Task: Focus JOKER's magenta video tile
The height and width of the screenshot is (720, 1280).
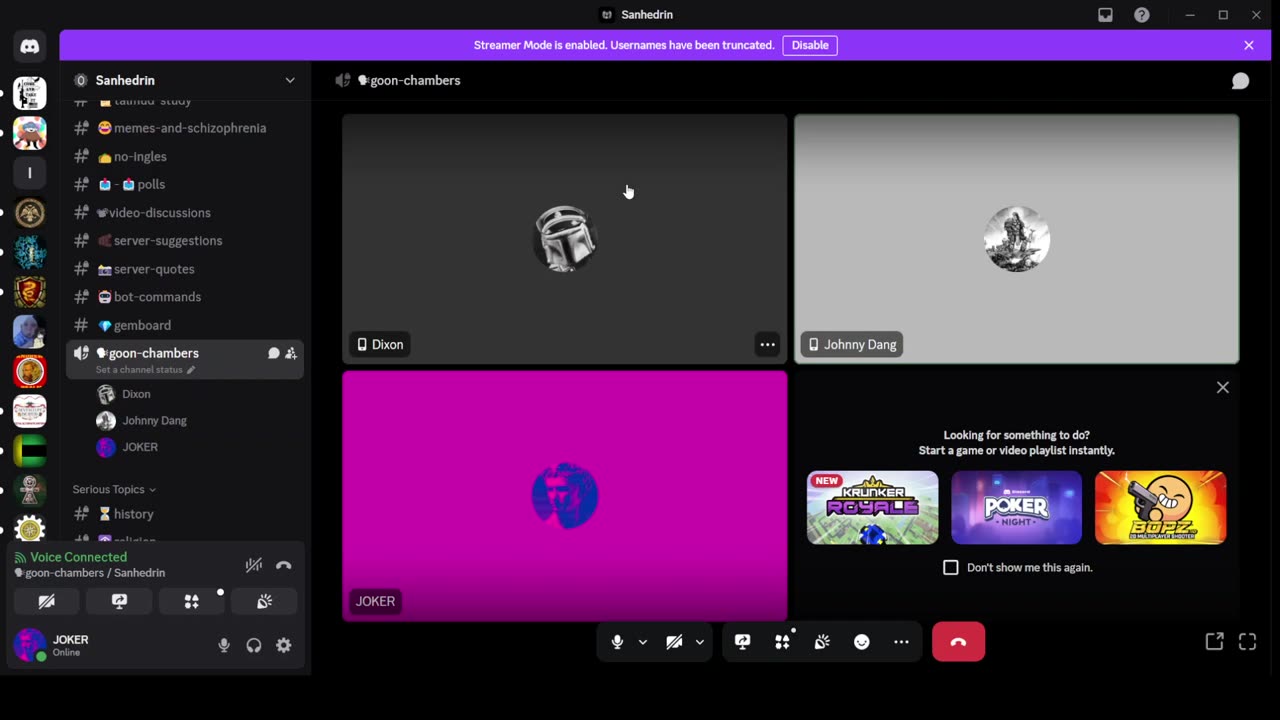Action: click(x=565, y=496)
